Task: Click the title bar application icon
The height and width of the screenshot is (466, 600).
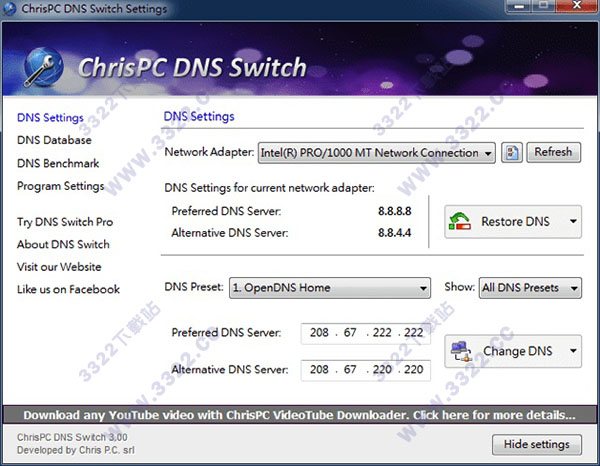Action: click(x=9, y=8)
